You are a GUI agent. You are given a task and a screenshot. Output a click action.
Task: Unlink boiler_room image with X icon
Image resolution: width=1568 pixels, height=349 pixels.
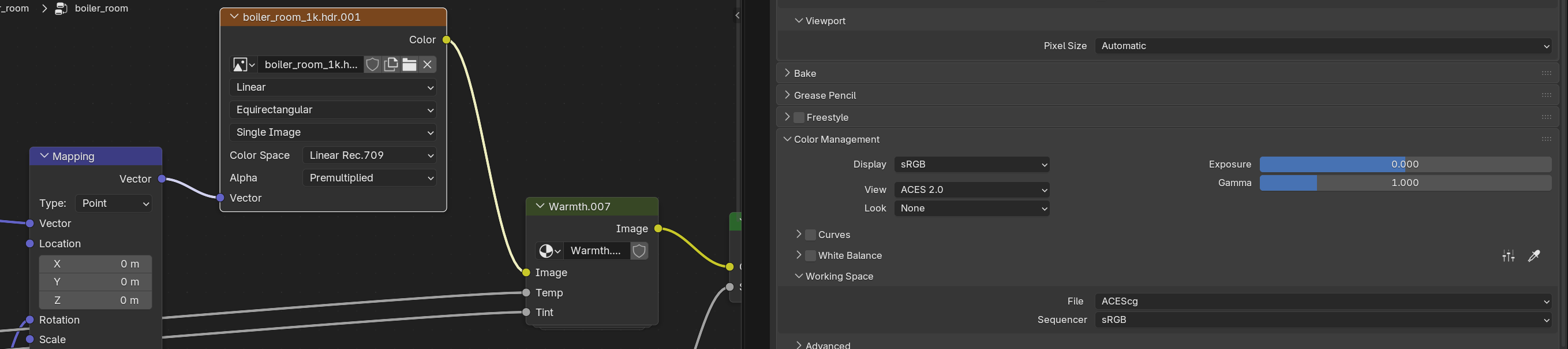(428, 65)
